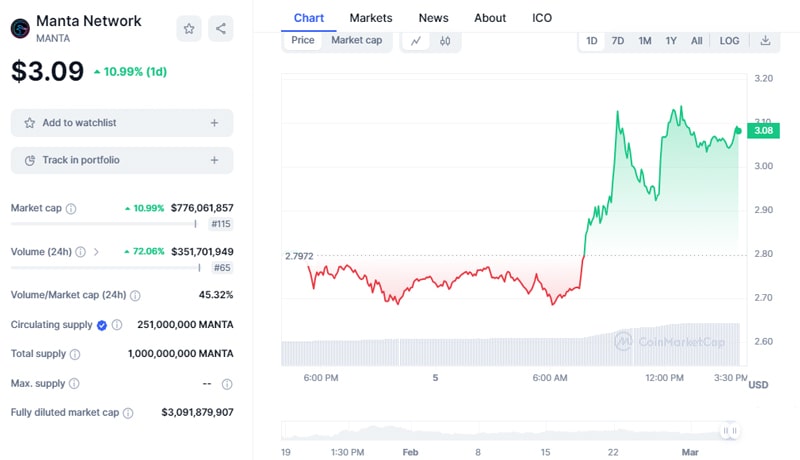Select Market cap chart toggle
The image size is (800, 460).
point(357,40)
